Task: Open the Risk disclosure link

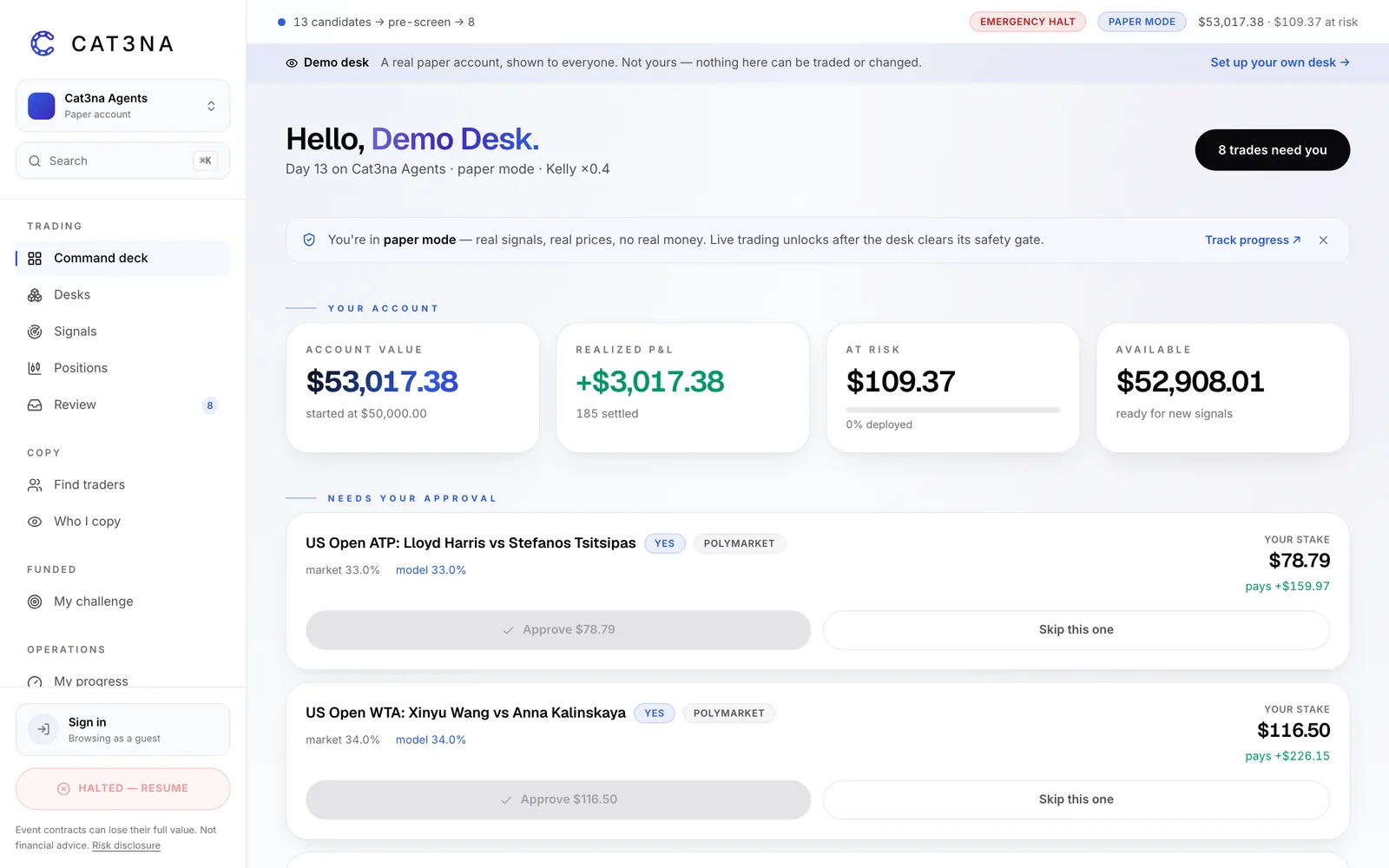Action: (126, 845)
